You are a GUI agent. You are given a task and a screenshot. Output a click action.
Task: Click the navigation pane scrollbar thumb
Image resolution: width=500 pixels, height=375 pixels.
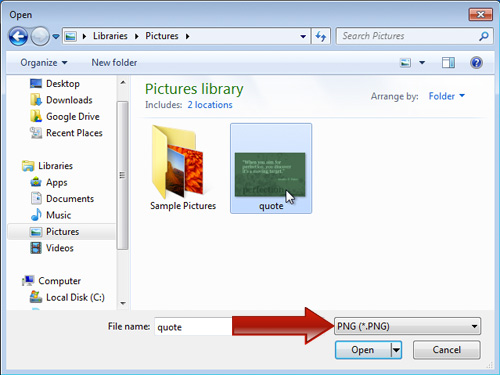[x=122, y=175]
